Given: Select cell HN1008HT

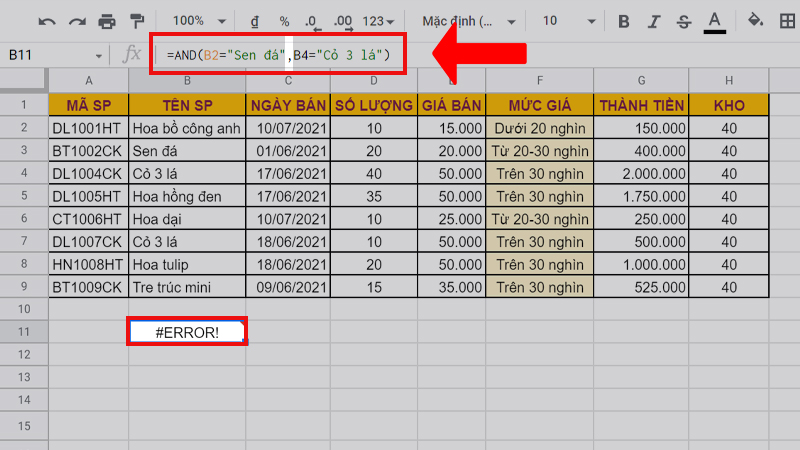Looking at the screenshot, I should (x=89, y=264).
